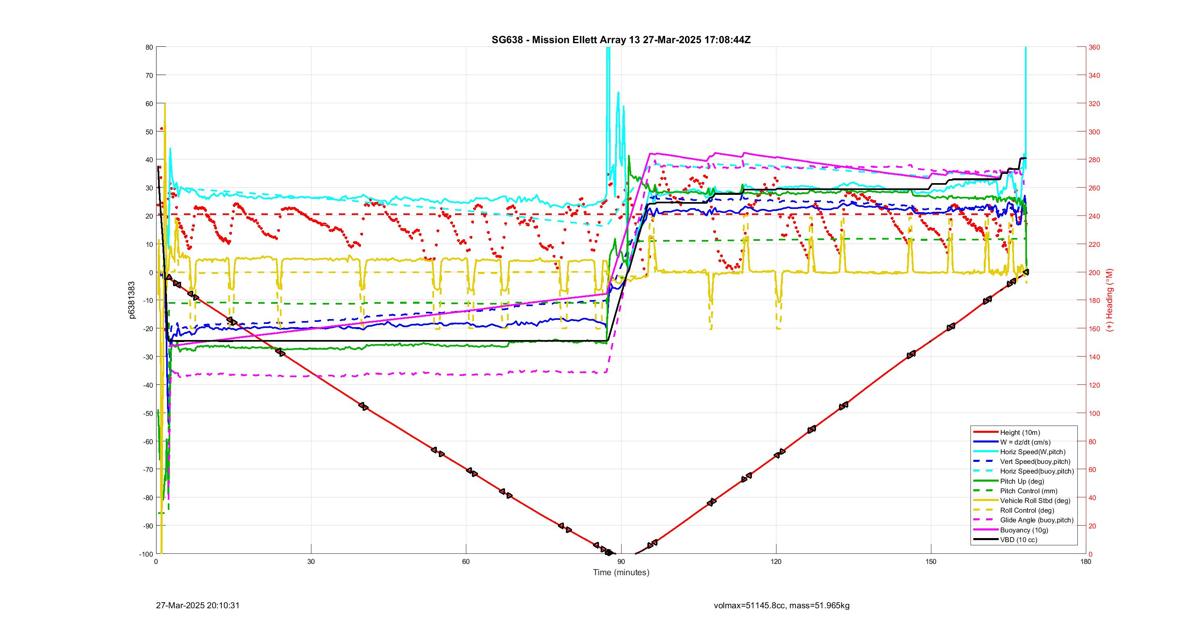Click the '150' tick on the time axis
The height and width of the screenshot is (622, 1200).
tap(931, 561)
